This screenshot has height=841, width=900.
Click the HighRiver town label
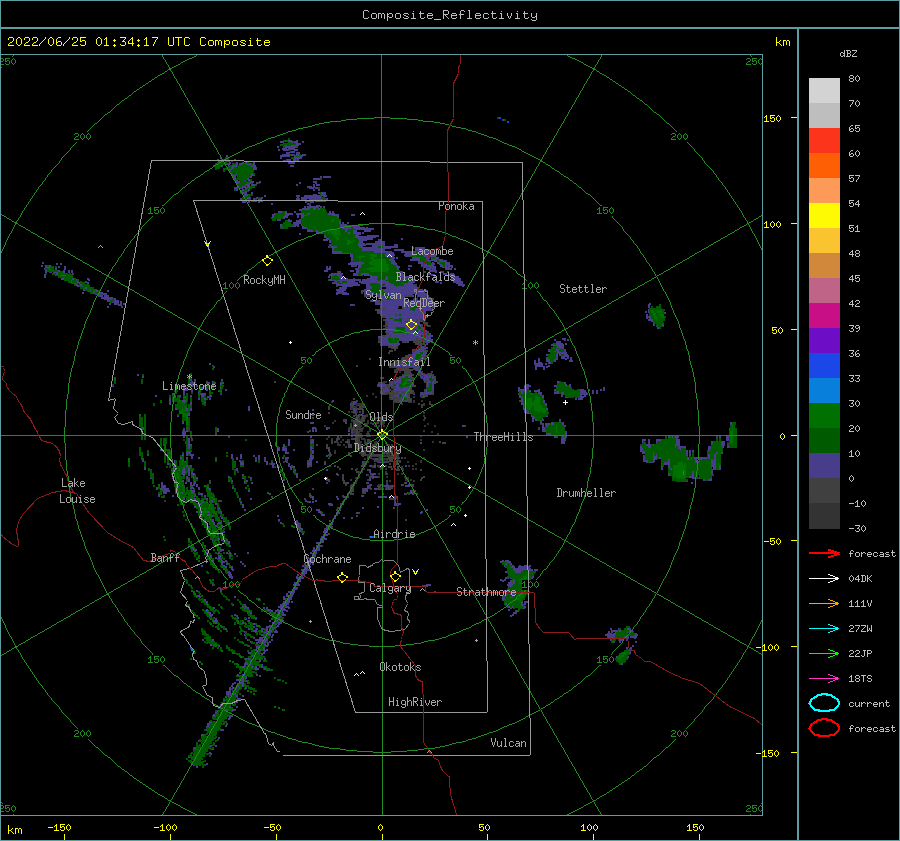coord(415,702)
